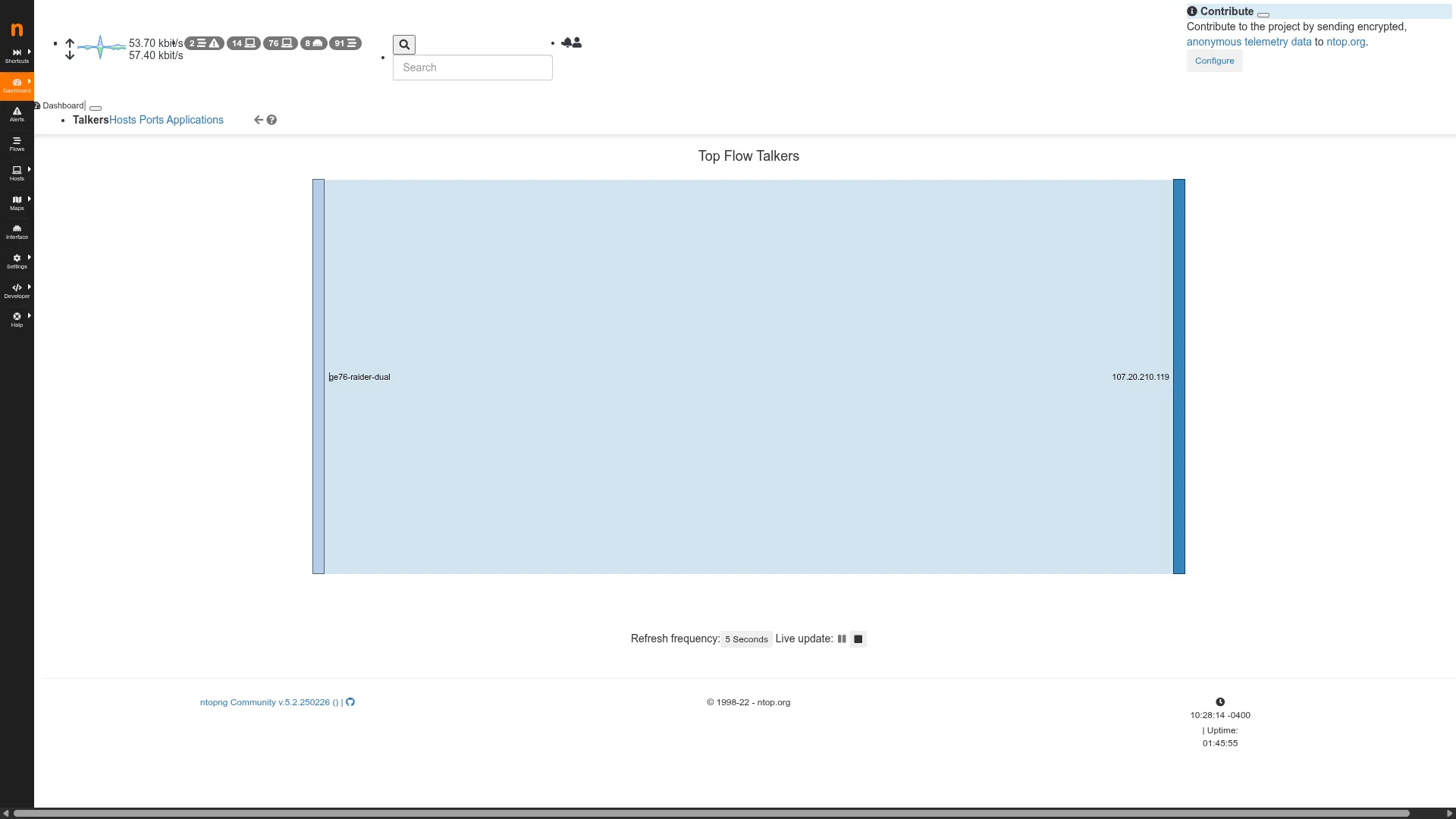The width and height of the screenshot is (1456, 819).
Task: Click the magnifier search button
Action: click(x=404, y=45)
